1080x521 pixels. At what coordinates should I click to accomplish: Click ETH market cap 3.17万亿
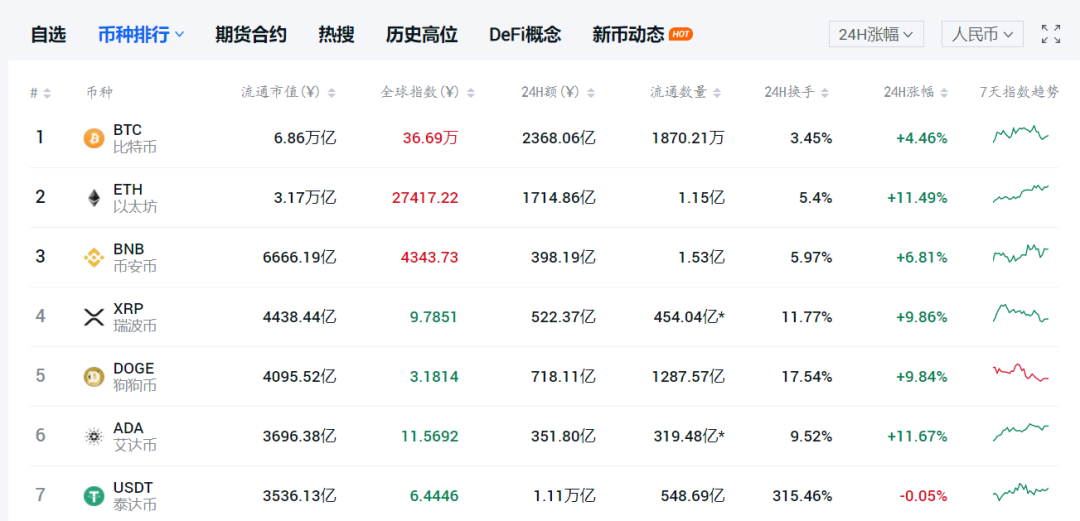coord(305,198)
